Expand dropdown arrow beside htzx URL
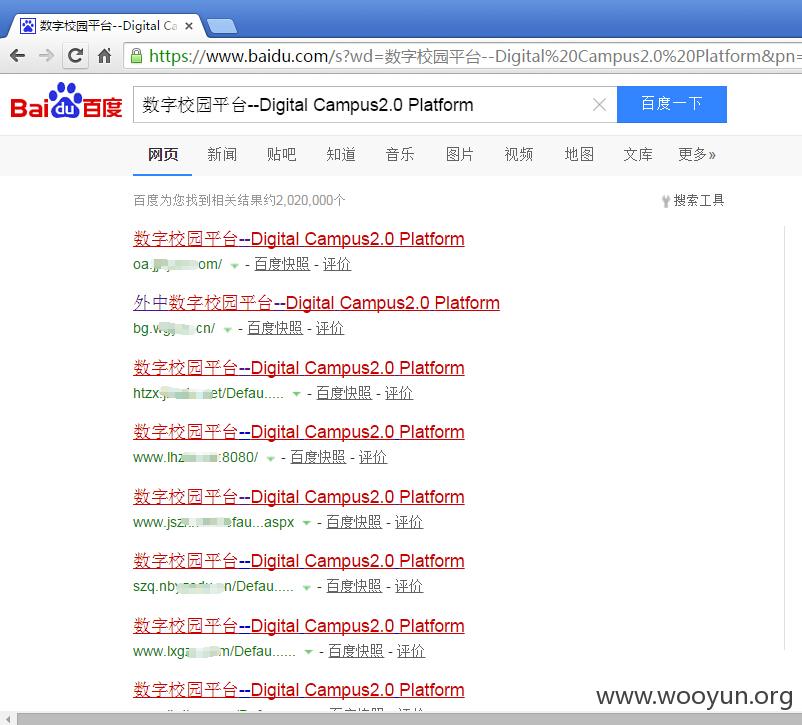The image size is (802, 725). (296, 394)
